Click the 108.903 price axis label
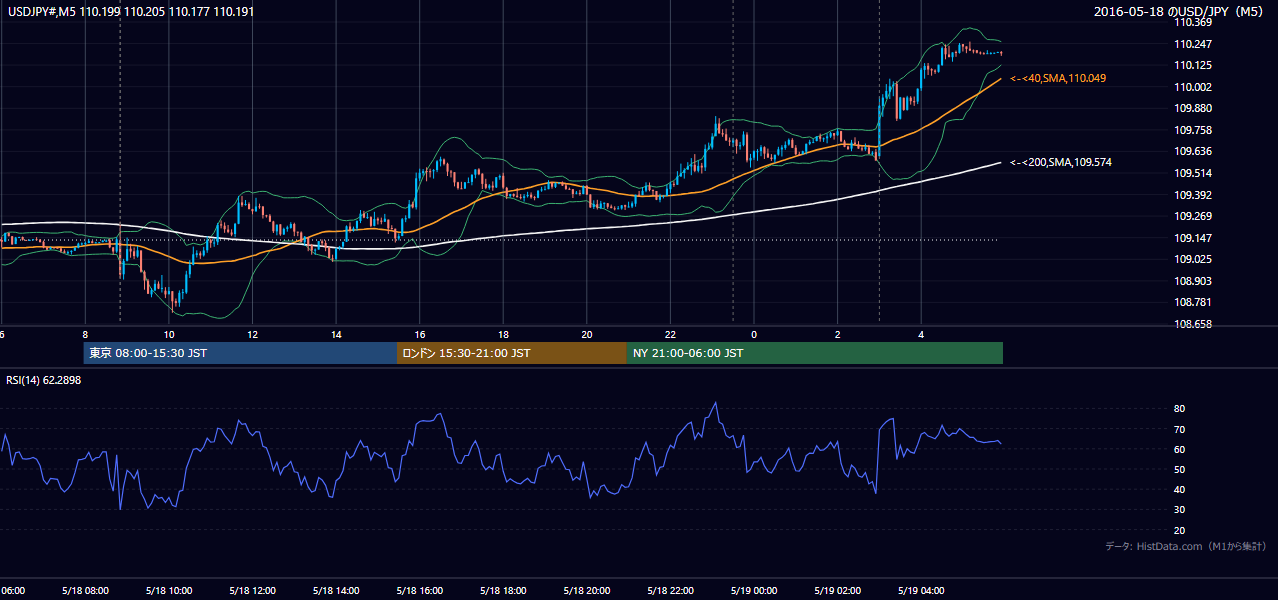The image size is (1278, 600). (x=1193, y=281)
